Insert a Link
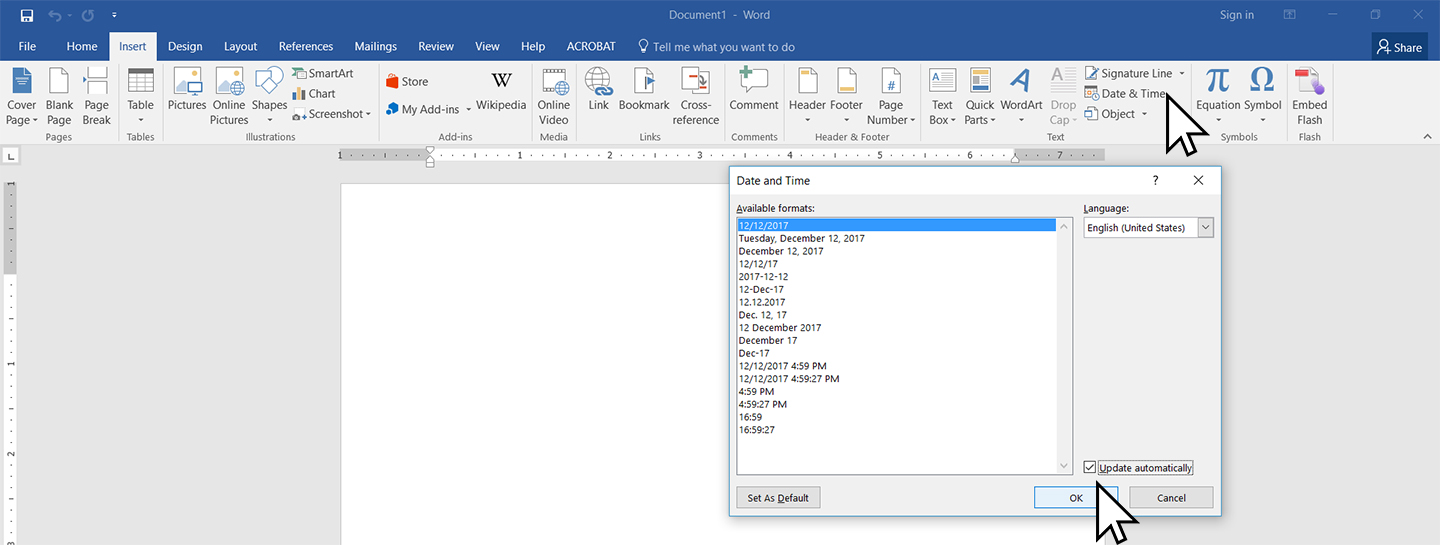Image resolution: width=1440 pixels, height=545 pixels. tap(599, 90)
